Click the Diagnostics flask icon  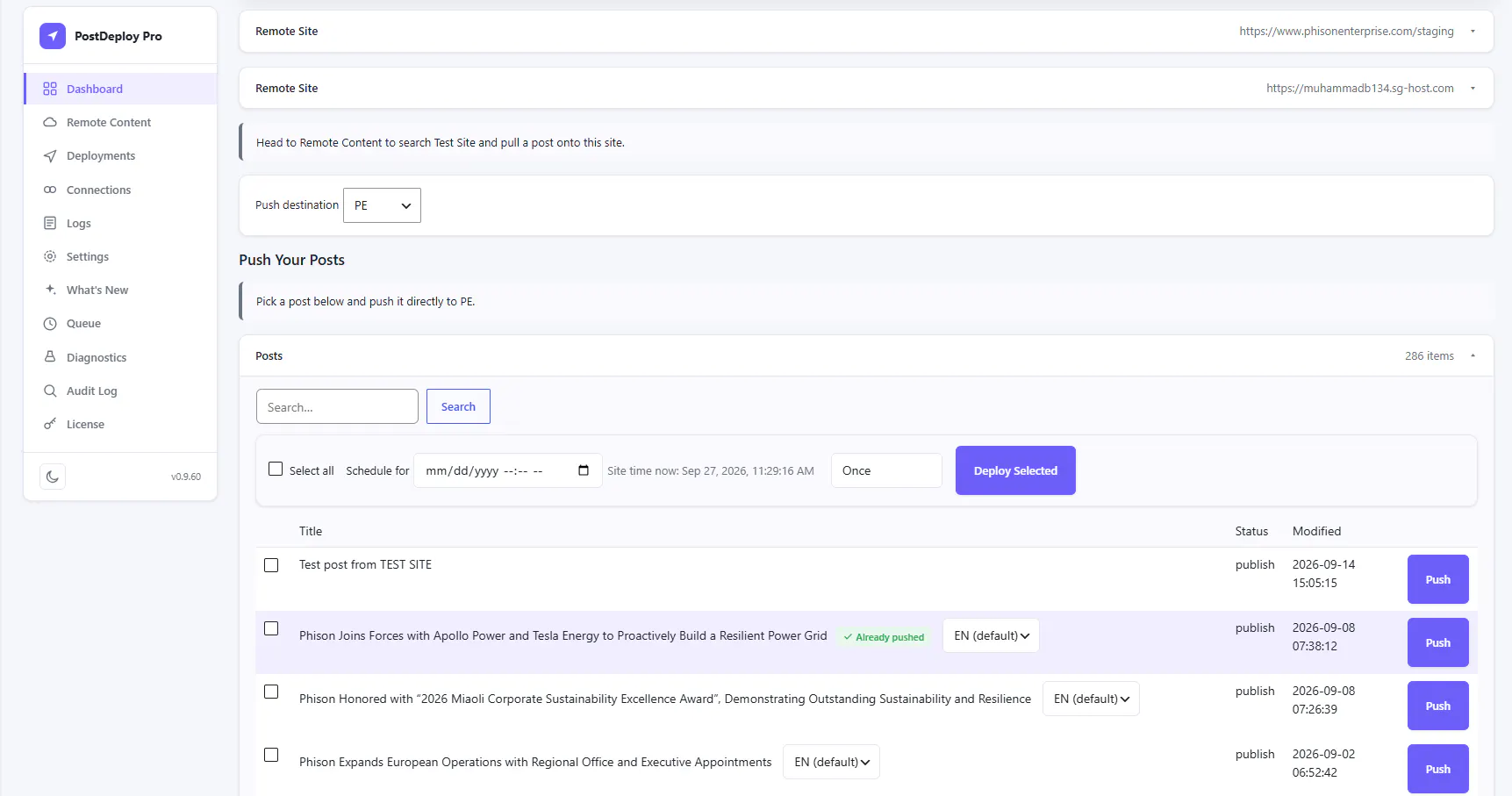click(50, 357)
